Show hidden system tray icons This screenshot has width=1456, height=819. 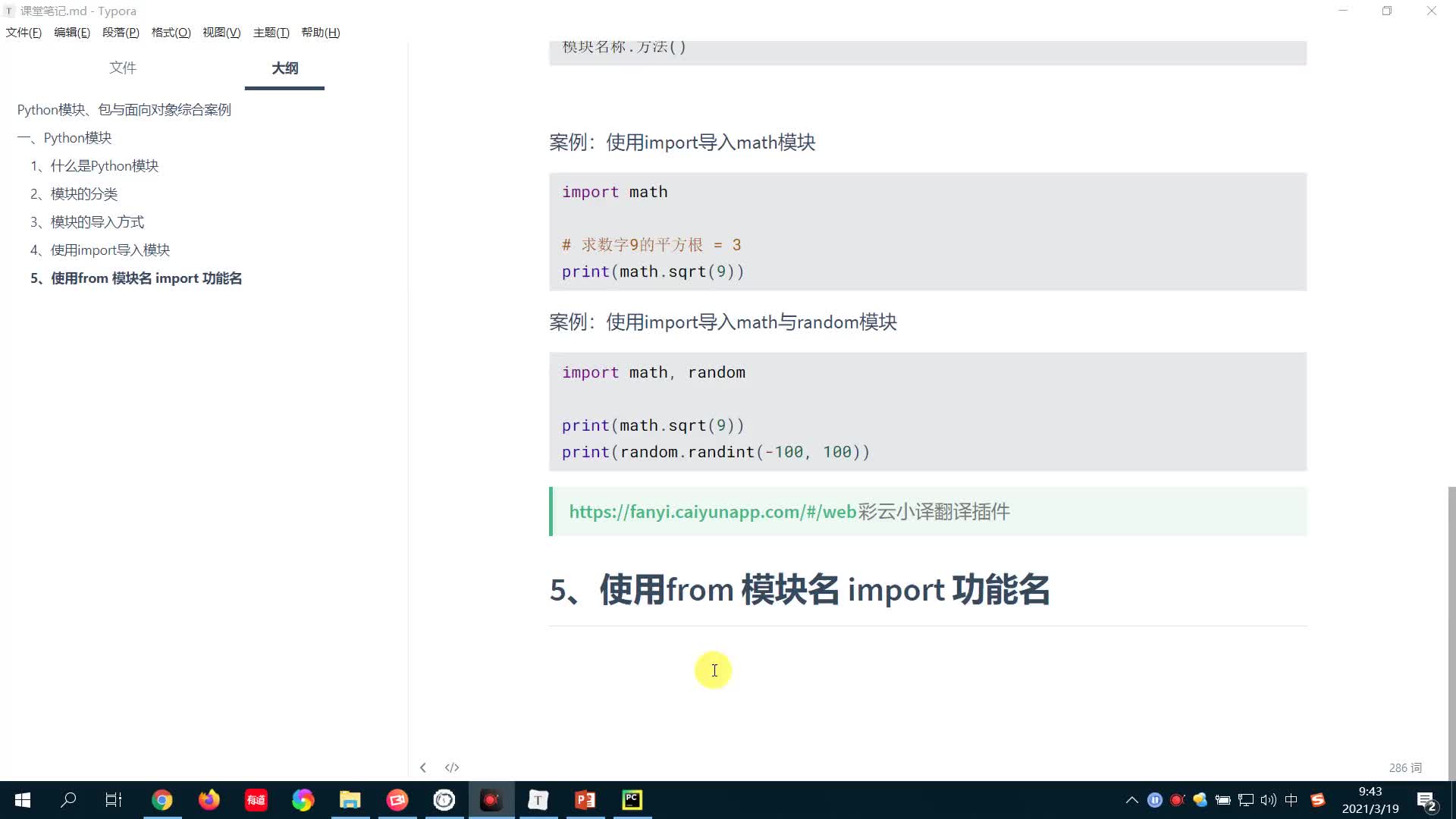(x=1132, y=800)
